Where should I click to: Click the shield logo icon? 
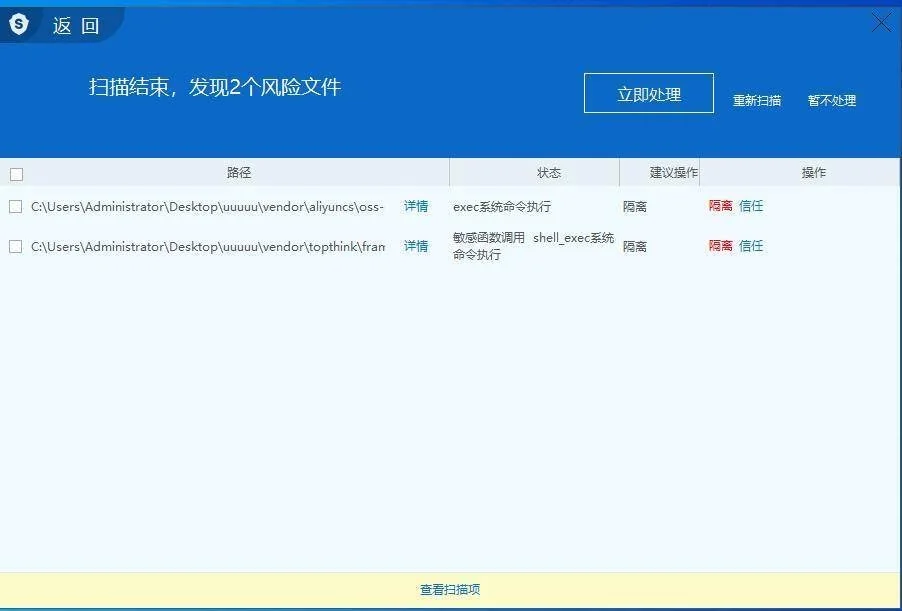click(x=19, y=23)
